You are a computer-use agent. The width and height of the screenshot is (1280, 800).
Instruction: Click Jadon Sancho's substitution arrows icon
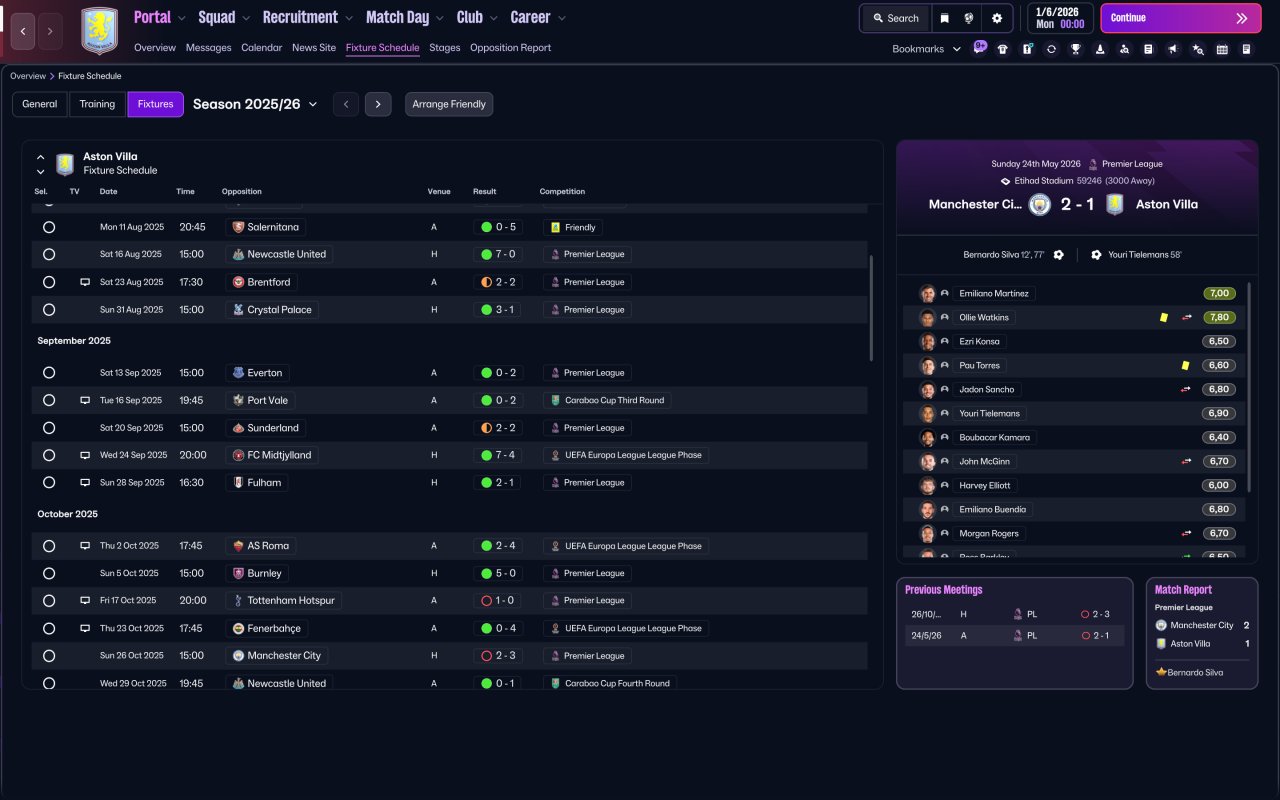coord(1186,390)
